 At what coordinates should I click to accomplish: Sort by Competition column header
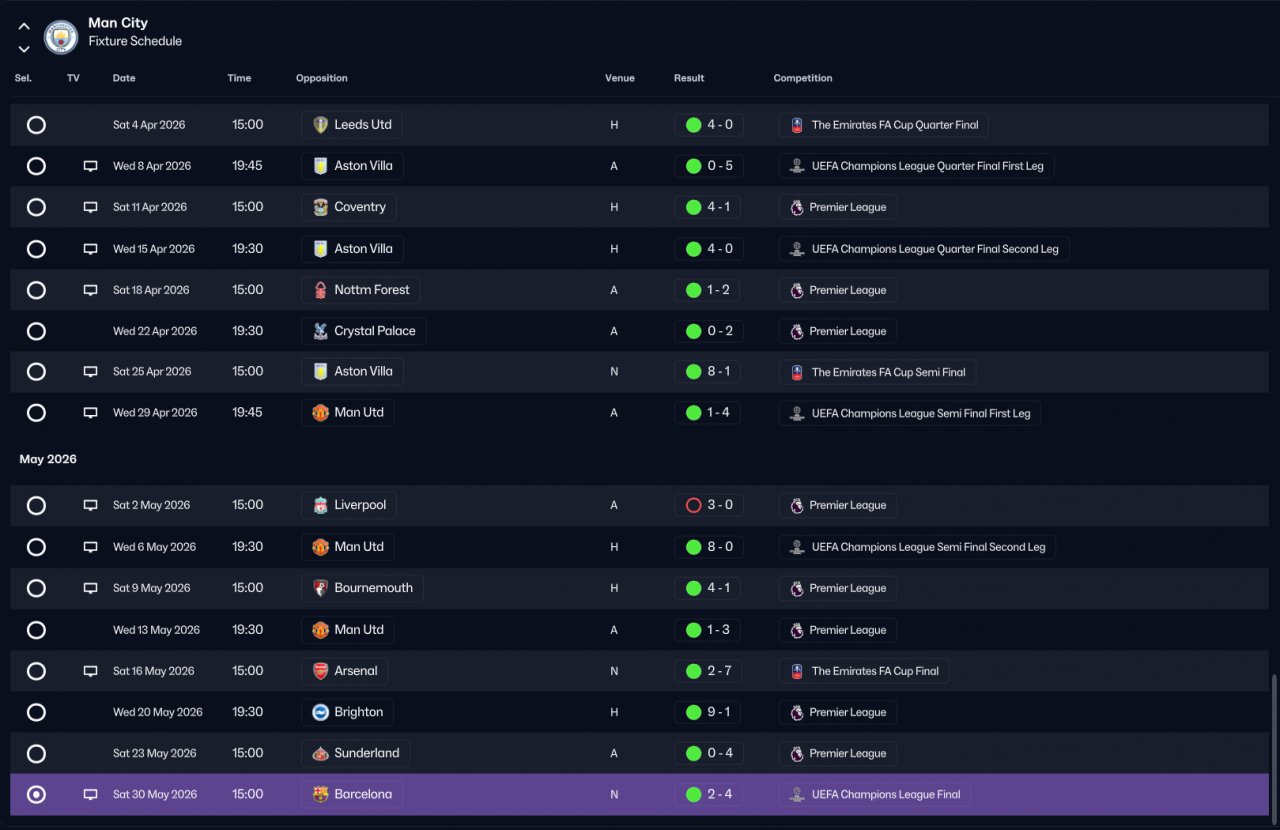coord(803,78)
